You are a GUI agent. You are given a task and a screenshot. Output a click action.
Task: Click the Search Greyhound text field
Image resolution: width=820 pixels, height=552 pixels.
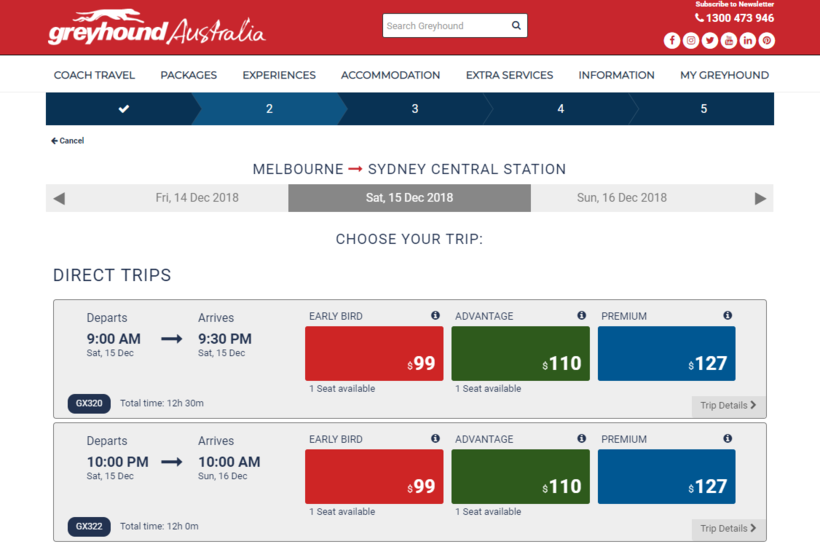445,26
